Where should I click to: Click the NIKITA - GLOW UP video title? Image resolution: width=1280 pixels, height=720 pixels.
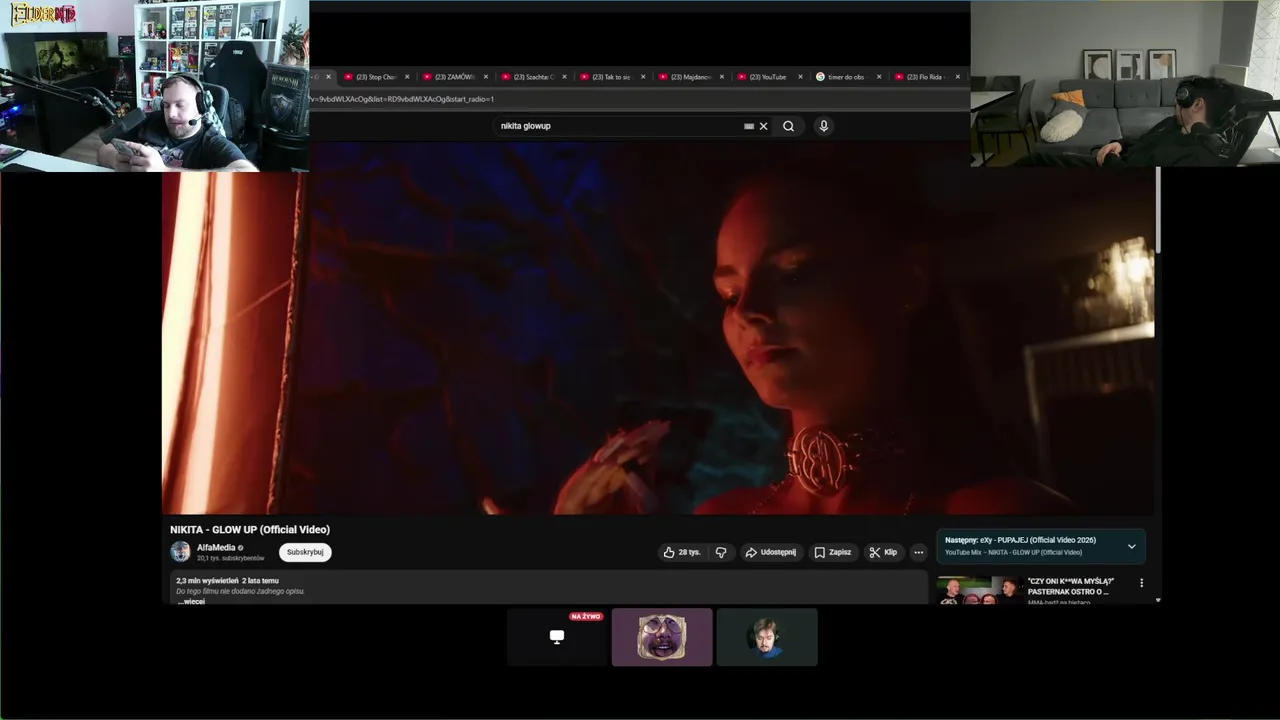tap(250, 530)
